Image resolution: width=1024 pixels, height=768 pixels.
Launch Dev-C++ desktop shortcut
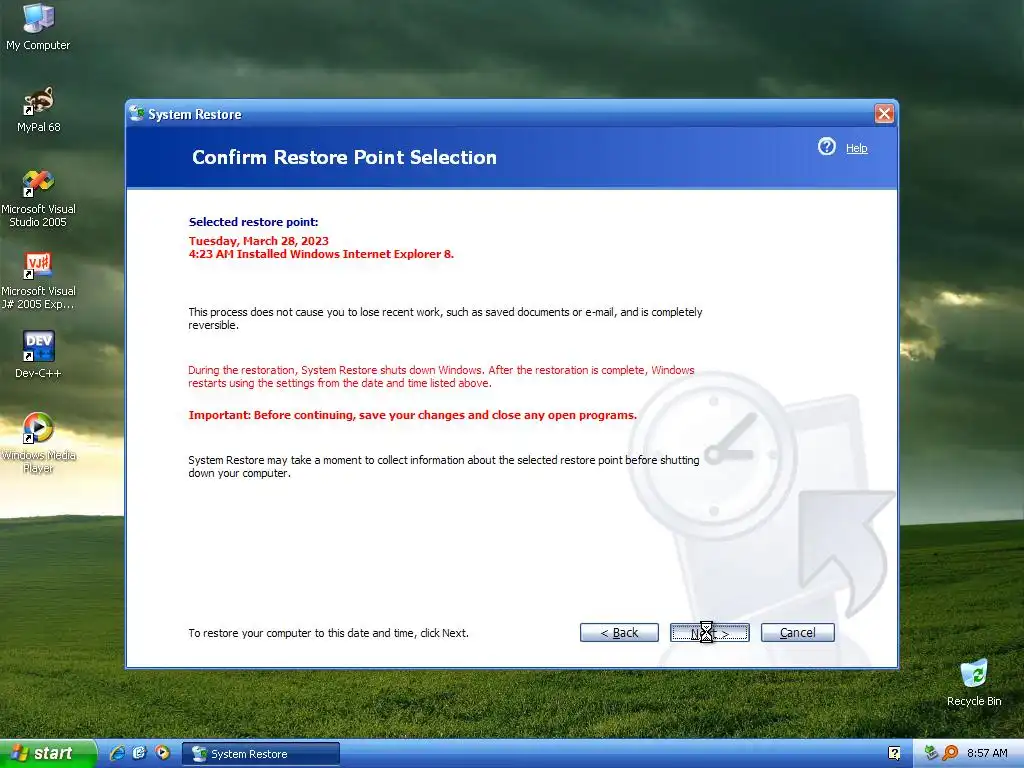38,354
